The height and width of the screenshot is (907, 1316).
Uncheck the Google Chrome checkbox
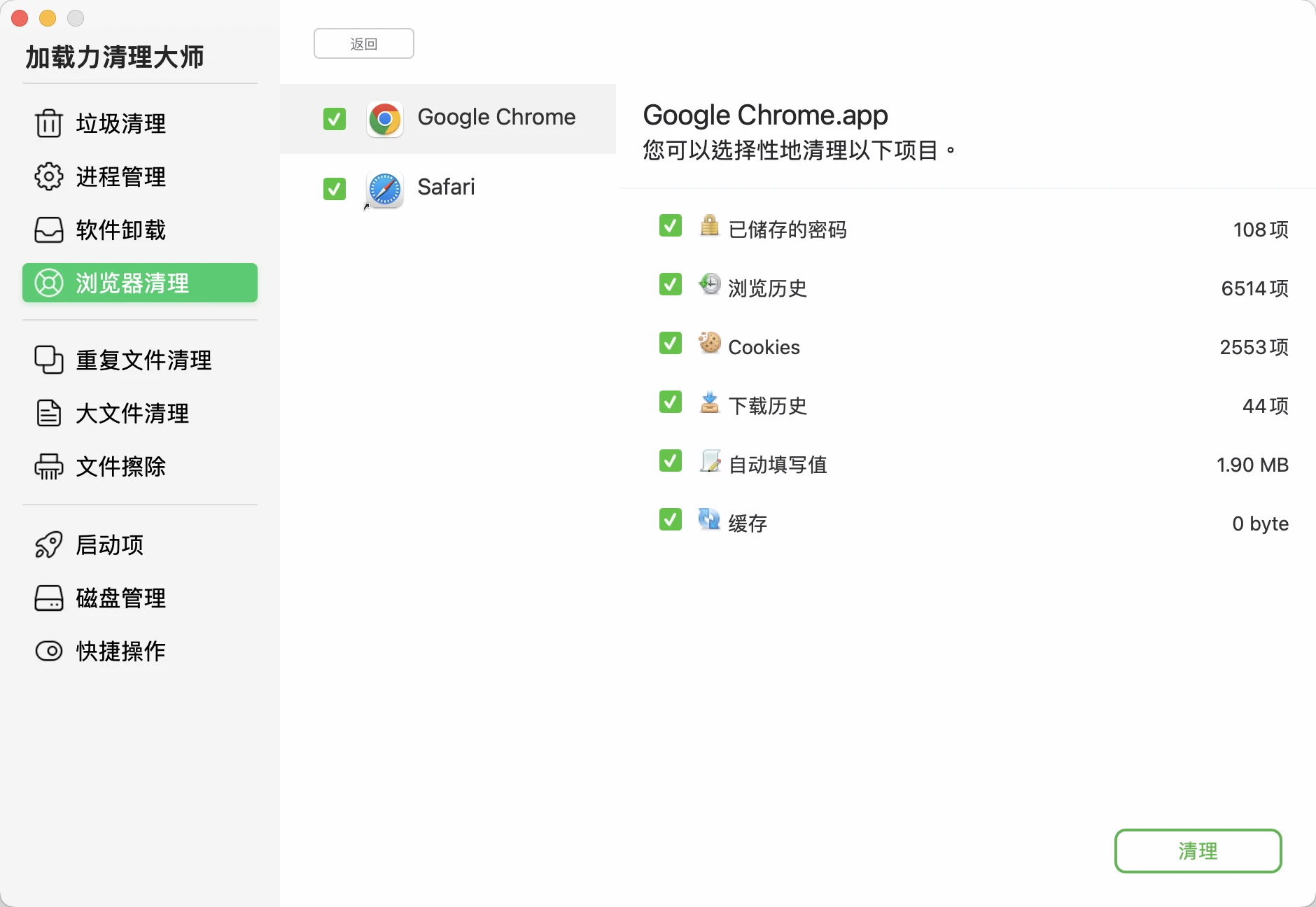click(334, 119)
